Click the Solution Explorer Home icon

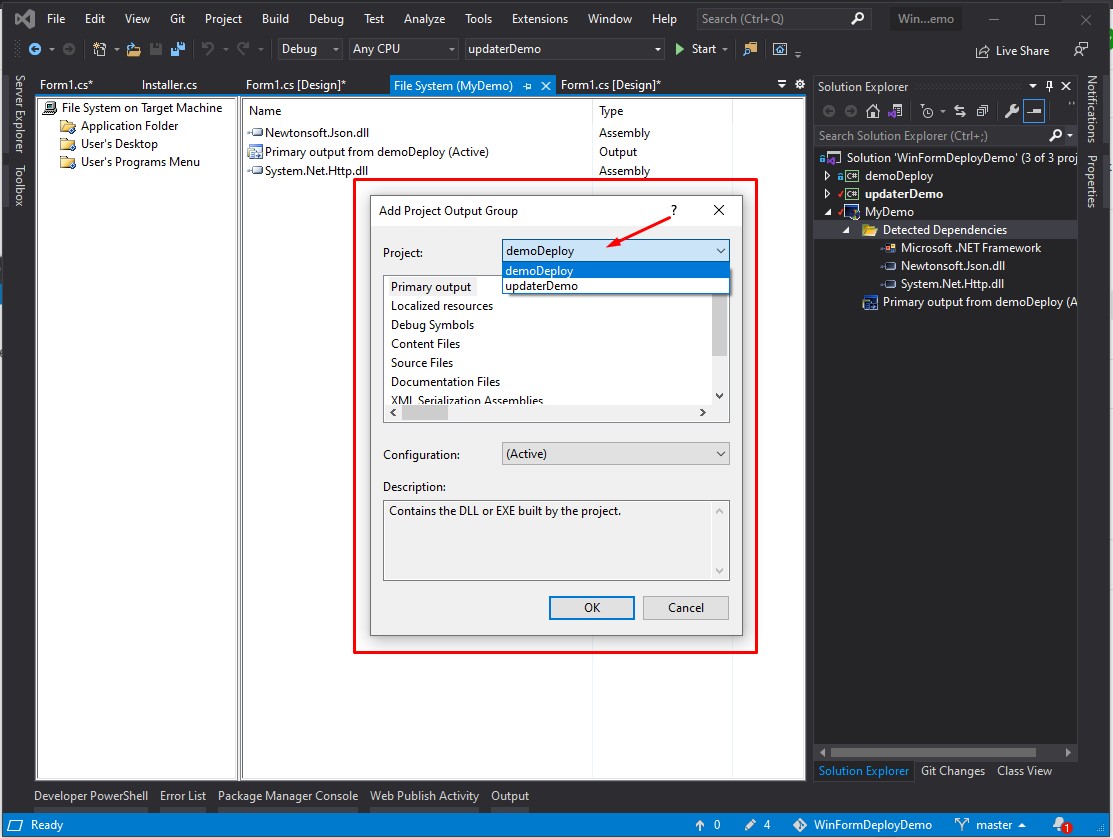pos(872,111)
